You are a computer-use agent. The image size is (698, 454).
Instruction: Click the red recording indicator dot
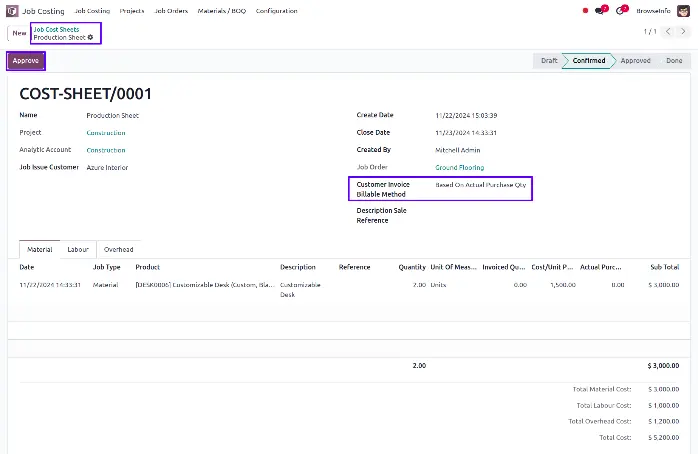coord(585,11)
